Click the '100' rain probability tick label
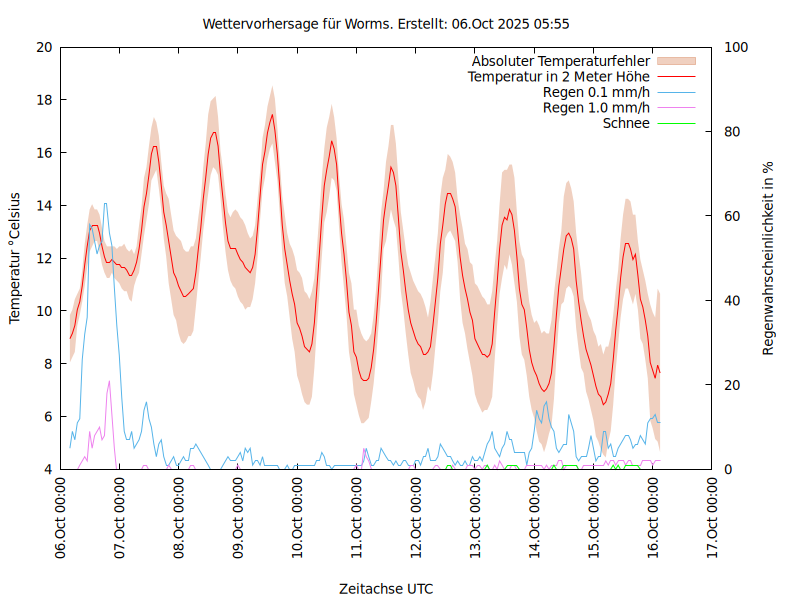 (x=736, y=47)
